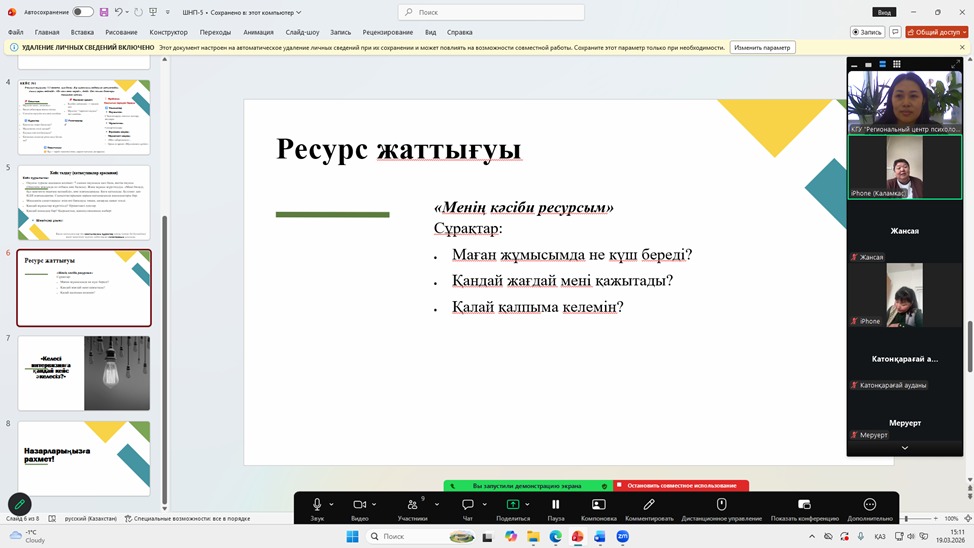Expand the arrow next to Видео

click(x=376, y=505)
